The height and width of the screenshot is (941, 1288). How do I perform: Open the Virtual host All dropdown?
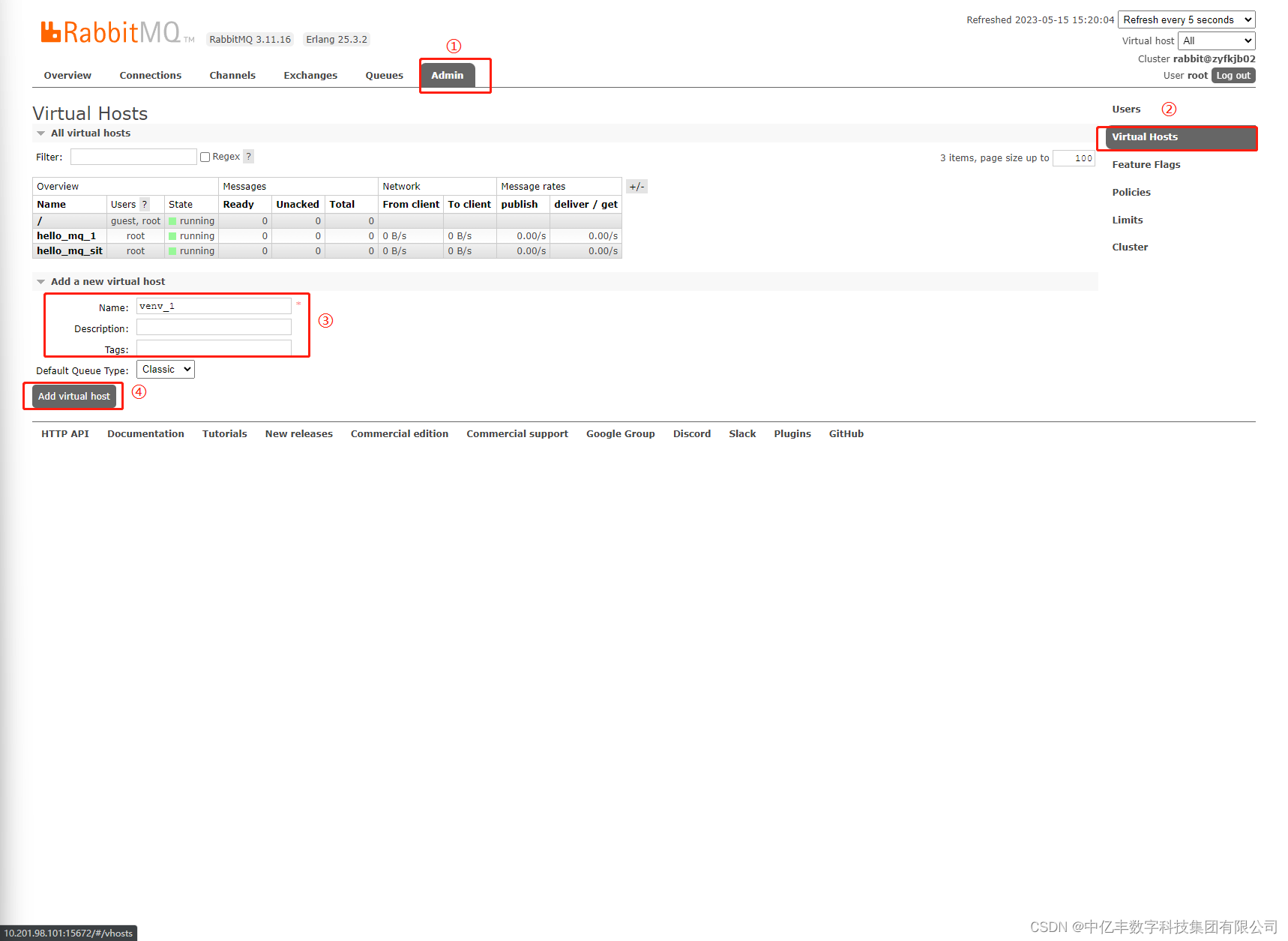tap(1216, 40)
